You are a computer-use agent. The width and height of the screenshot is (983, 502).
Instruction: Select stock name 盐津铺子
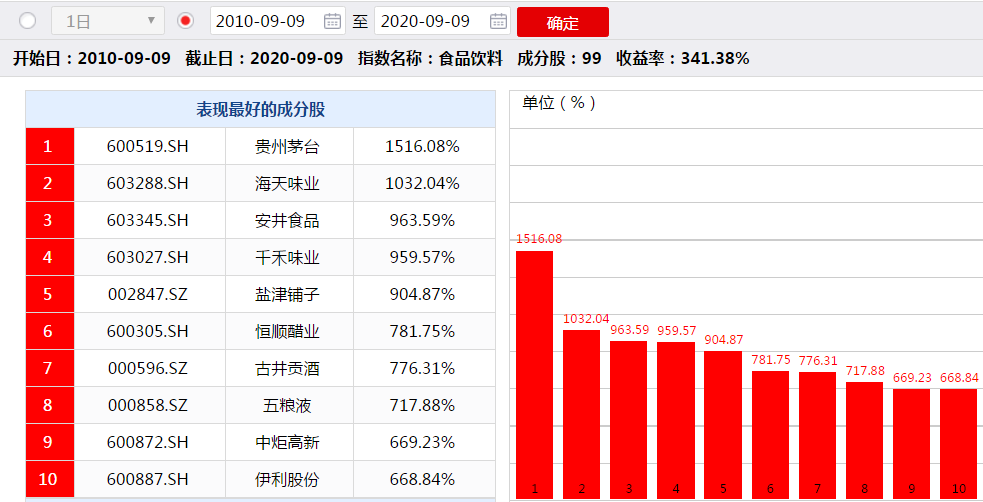point(287,294)
